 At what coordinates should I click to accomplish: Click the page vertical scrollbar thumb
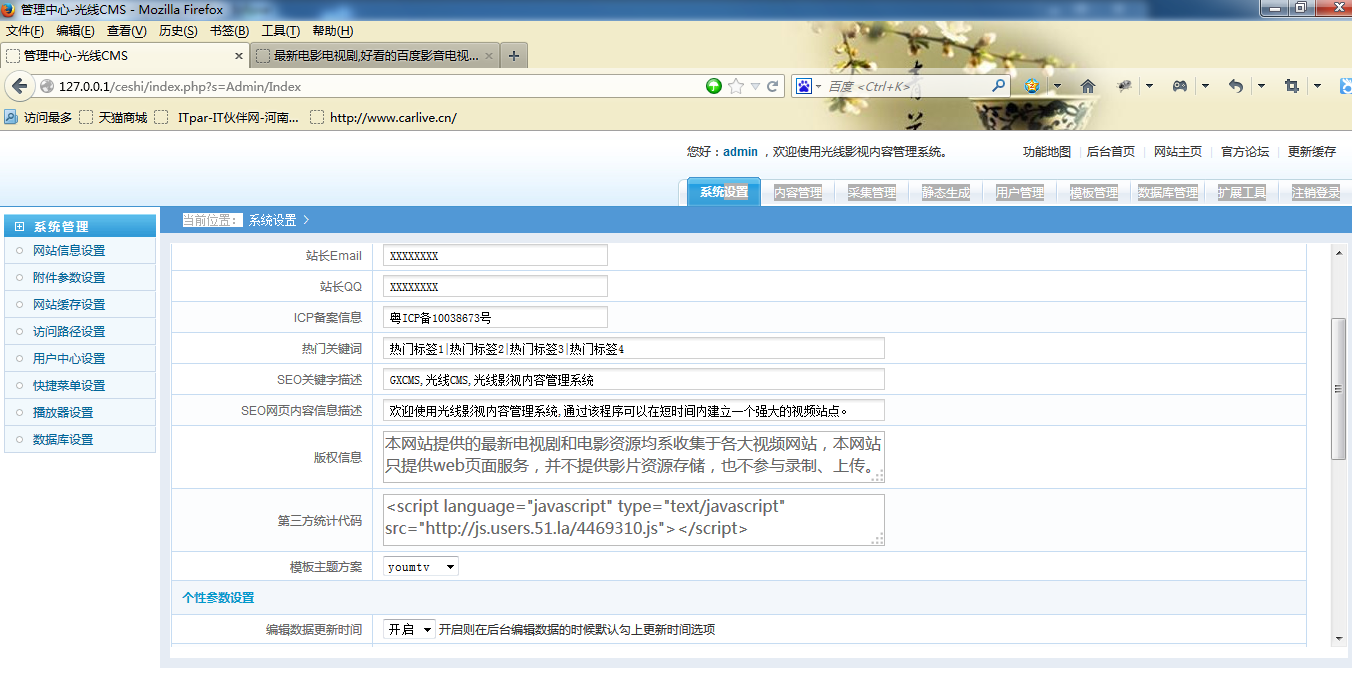1338,389
